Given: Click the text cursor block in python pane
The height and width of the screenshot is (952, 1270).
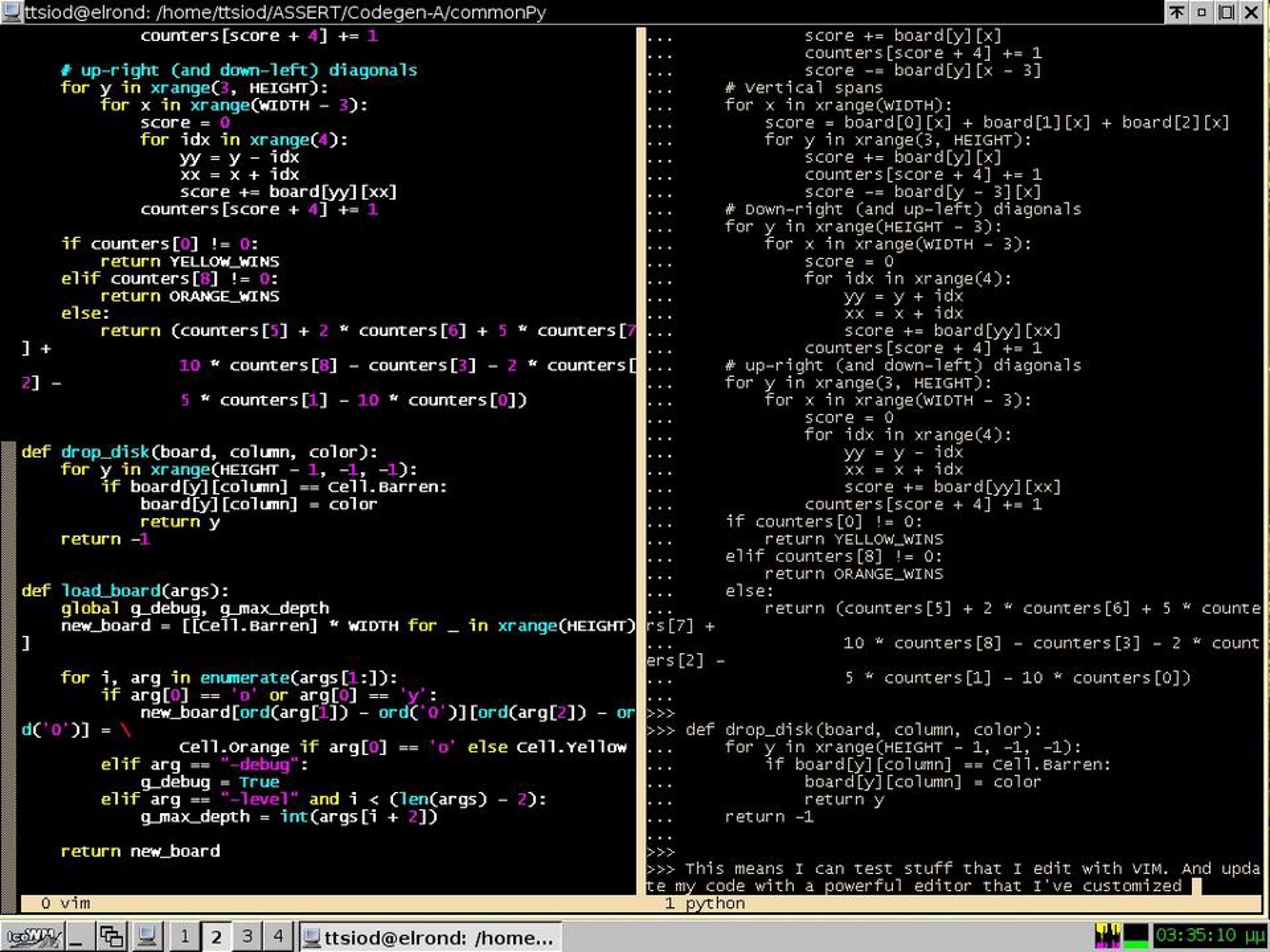Looking at the screenshot, I should click(x=1196, y=886).
